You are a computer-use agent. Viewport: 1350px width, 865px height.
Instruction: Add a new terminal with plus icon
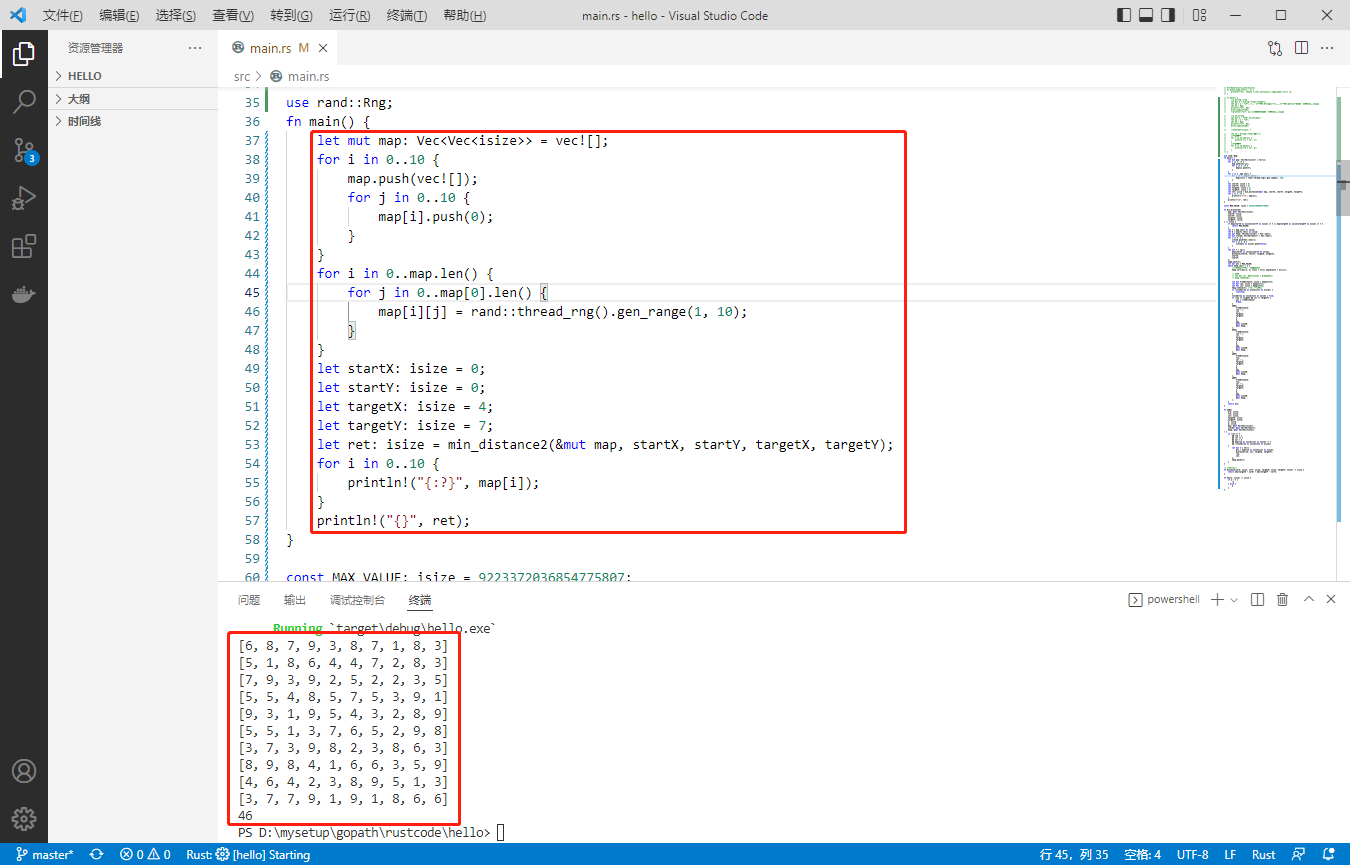click(x=1217, y=599)
